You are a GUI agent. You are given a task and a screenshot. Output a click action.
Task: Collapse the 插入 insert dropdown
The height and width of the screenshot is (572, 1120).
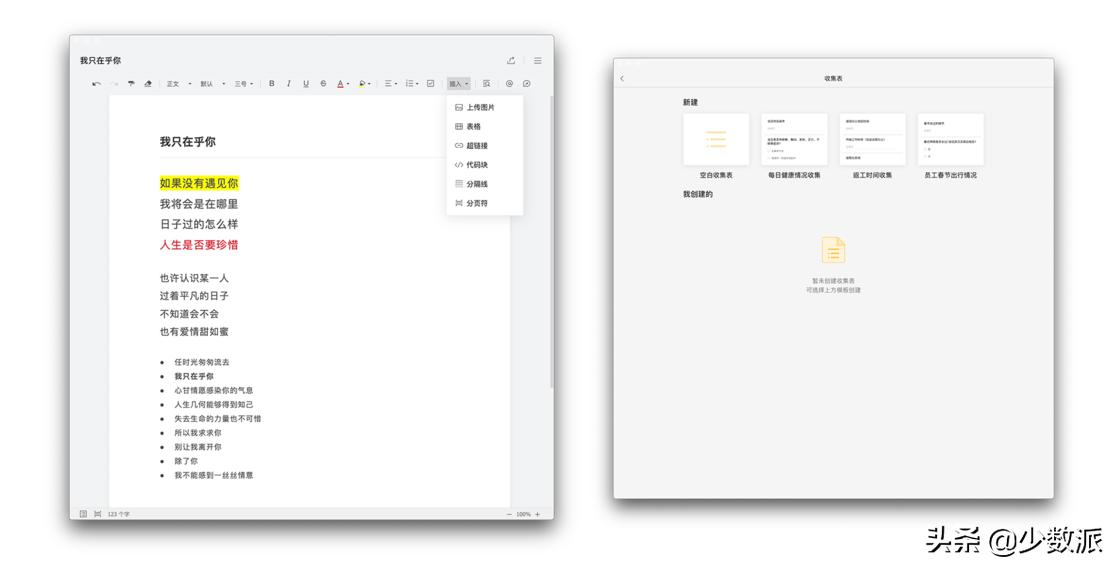(459, 84)
